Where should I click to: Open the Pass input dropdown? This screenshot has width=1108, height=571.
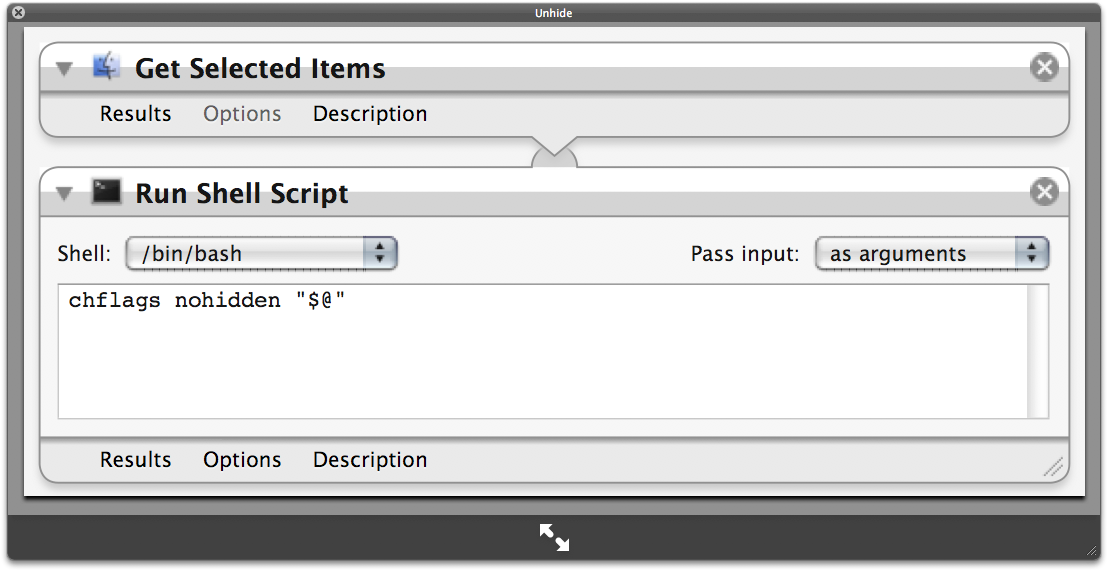click(x=932, y=253)
